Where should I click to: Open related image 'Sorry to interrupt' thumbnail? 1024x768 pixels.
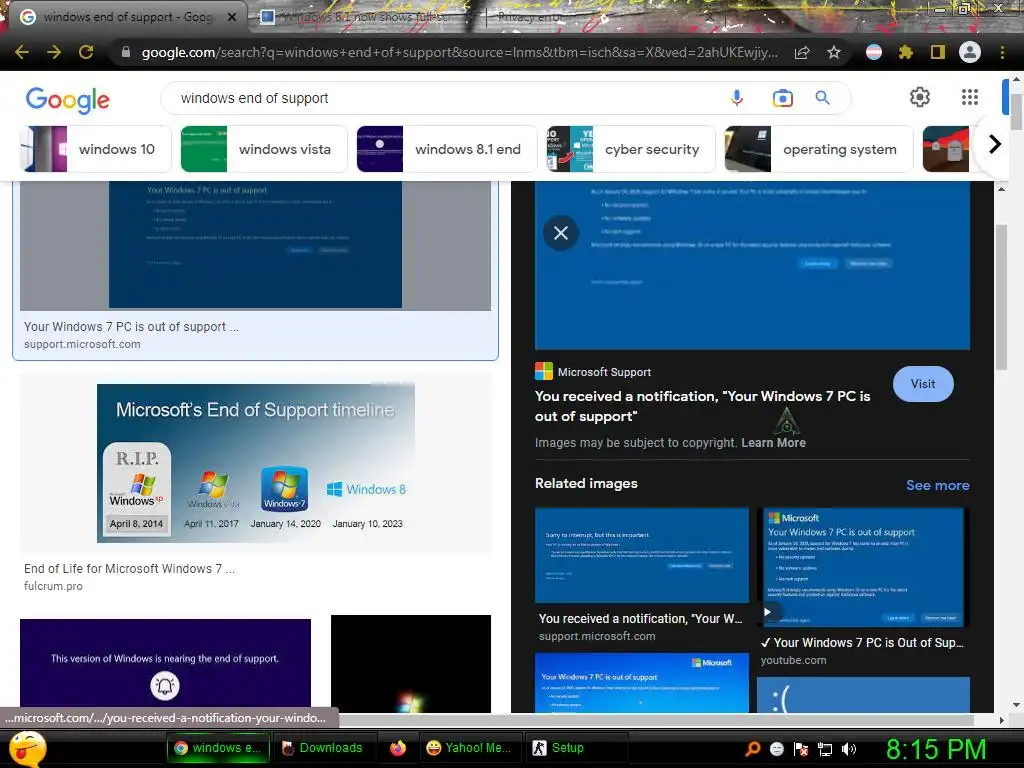pyautogui.click(x=642, y=555)
